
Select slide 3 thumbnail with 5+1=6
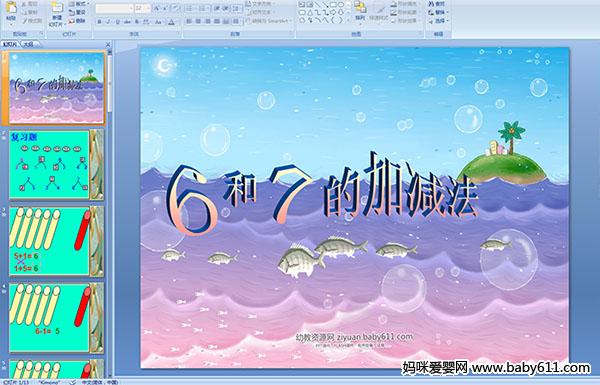pos(57,241)
